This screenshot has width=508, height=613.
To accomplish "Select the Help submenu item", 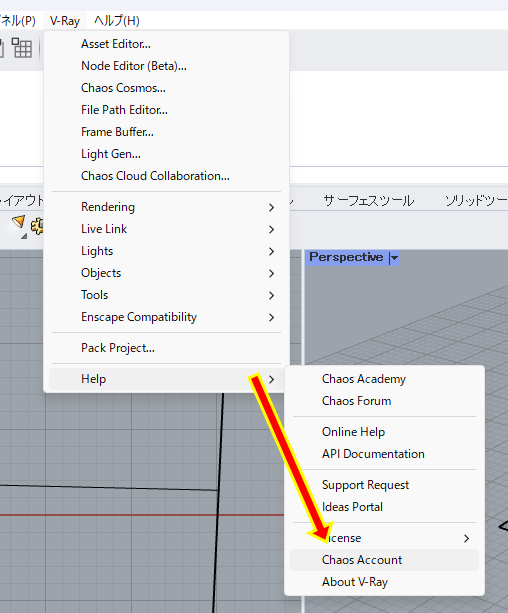I will [166, 379].
